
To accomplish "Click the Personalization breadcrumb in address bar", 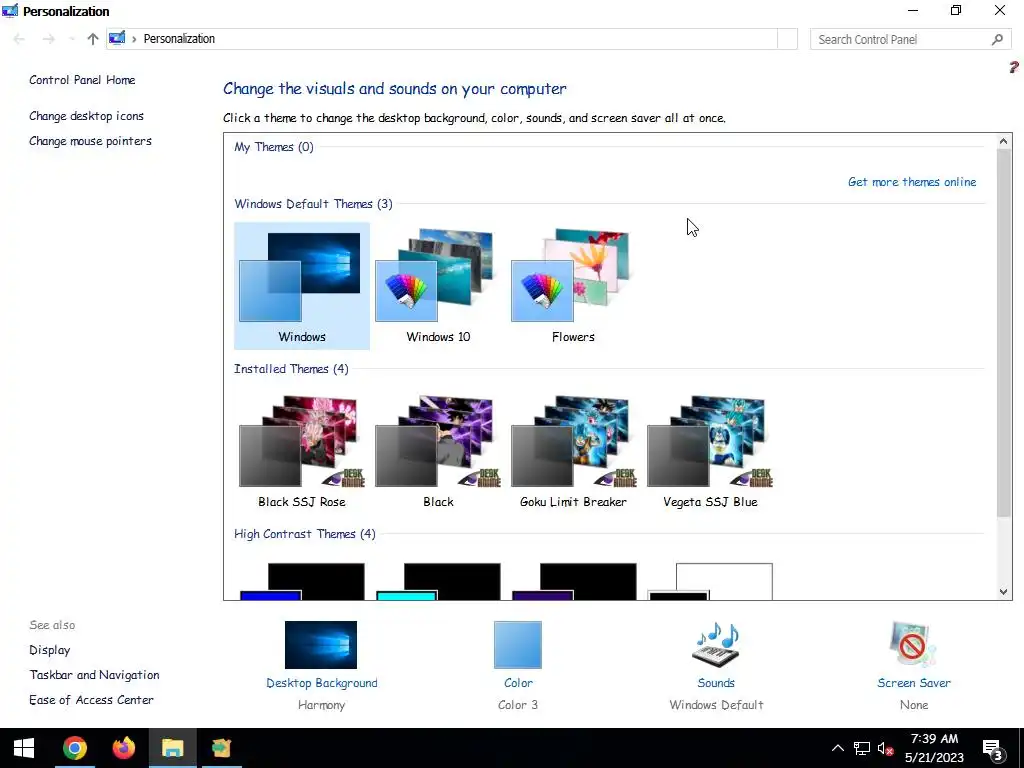I will coord(179,39).
